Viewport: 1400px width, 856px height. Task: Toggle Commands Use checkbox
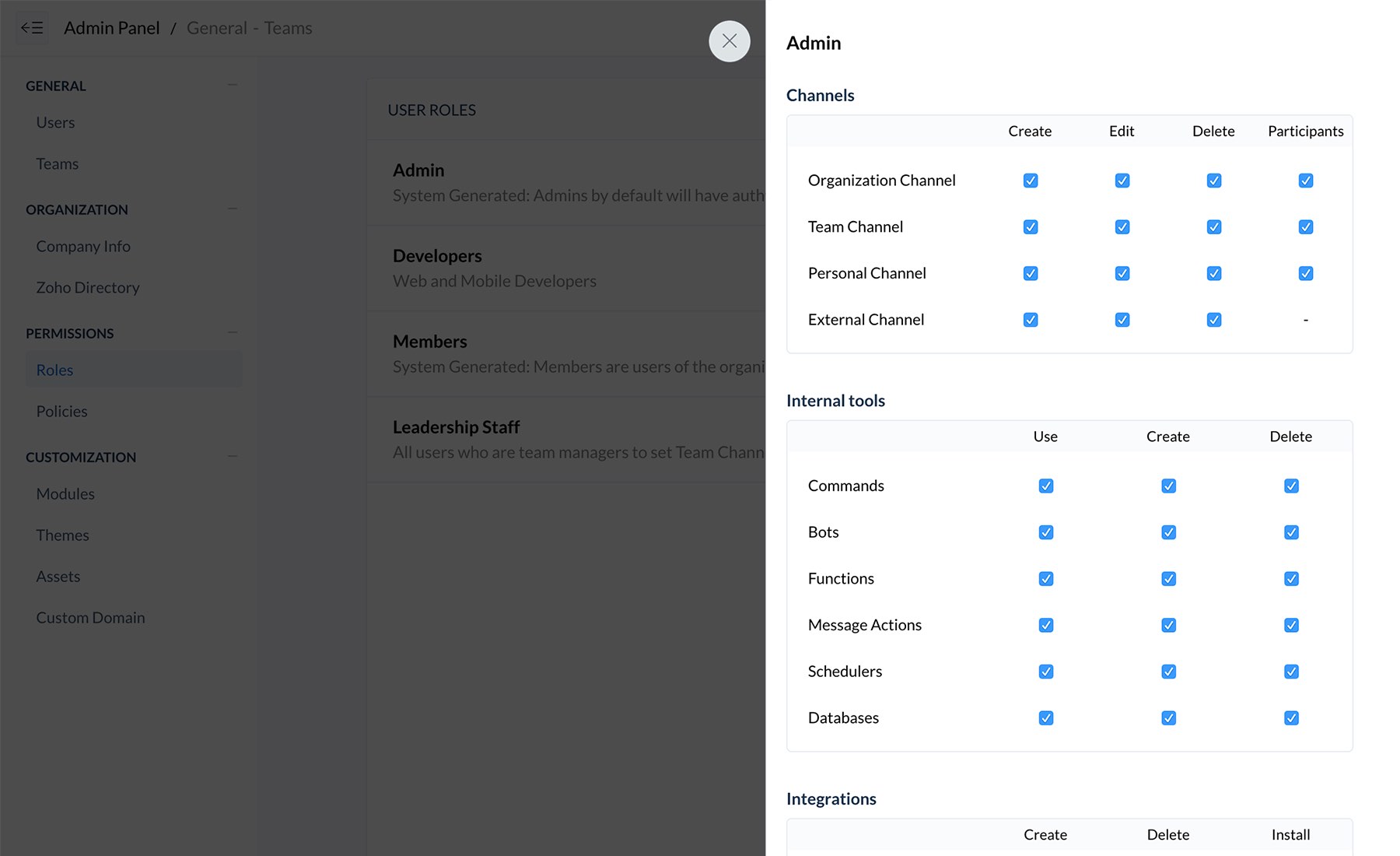[1046, 486]
